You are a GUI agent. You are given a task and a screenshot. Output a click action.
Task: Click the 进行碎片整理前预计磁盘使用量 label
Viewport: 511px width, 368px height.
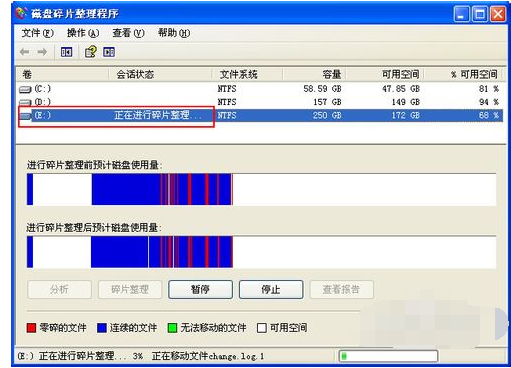coord(94,165)
